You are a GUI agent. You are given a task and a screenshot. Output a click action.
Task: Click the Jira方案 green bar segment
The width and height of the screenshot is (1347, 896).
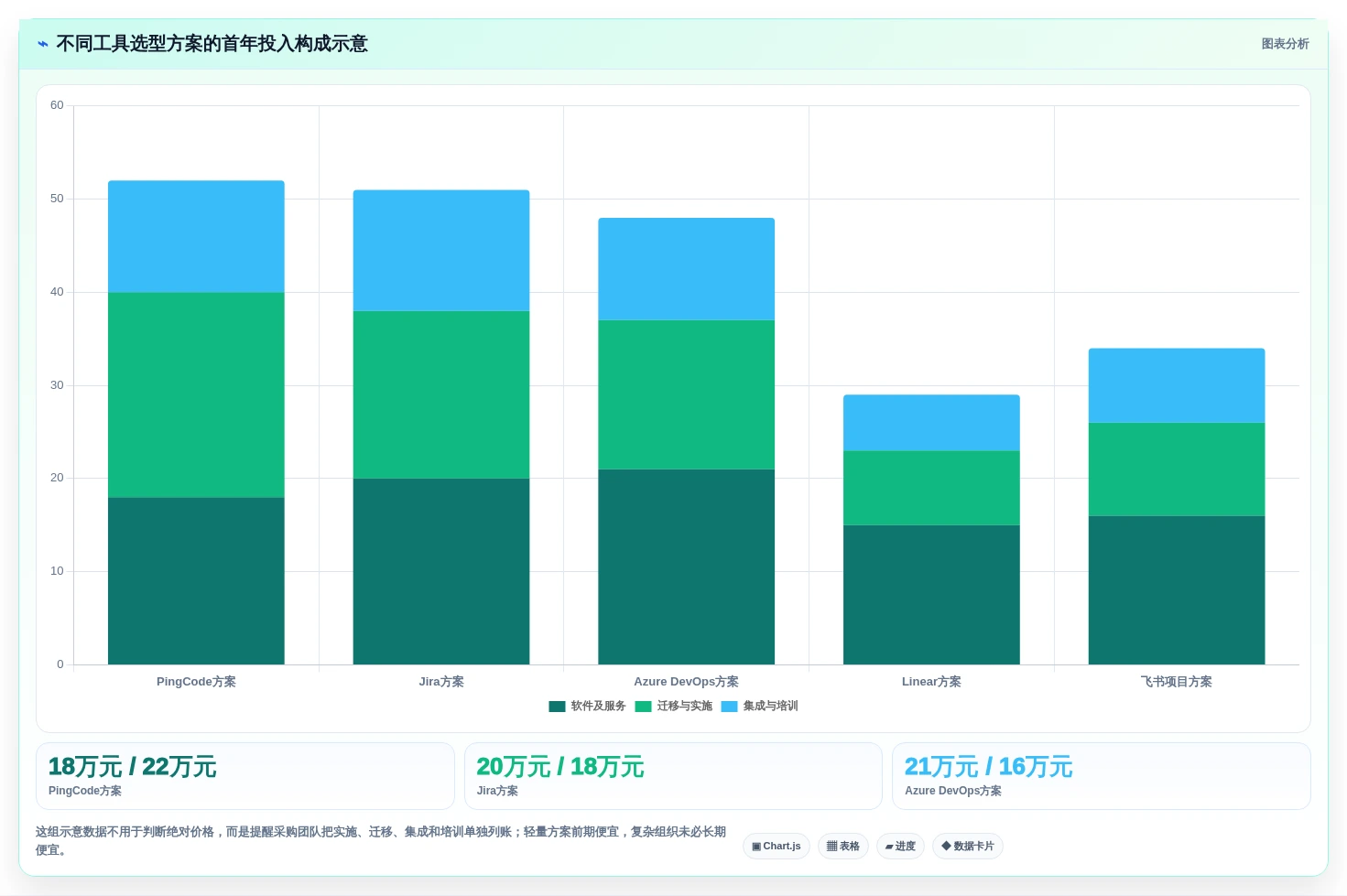tap(441, 395)
